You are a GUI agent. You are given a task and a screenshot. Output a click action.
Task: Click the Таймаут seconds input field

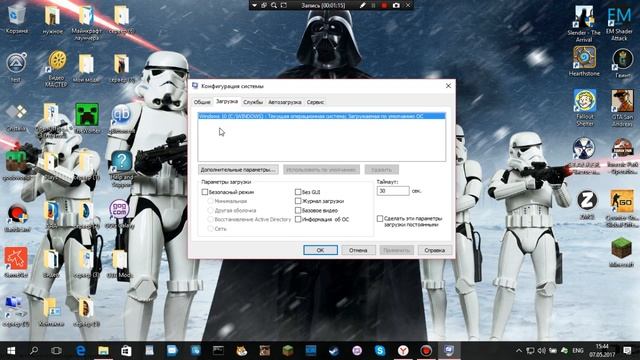point(393,191)
